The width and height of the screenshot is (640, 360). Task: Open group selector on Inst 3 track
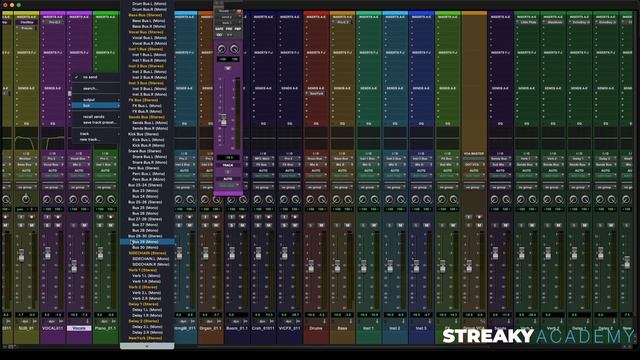click(421, 187)
